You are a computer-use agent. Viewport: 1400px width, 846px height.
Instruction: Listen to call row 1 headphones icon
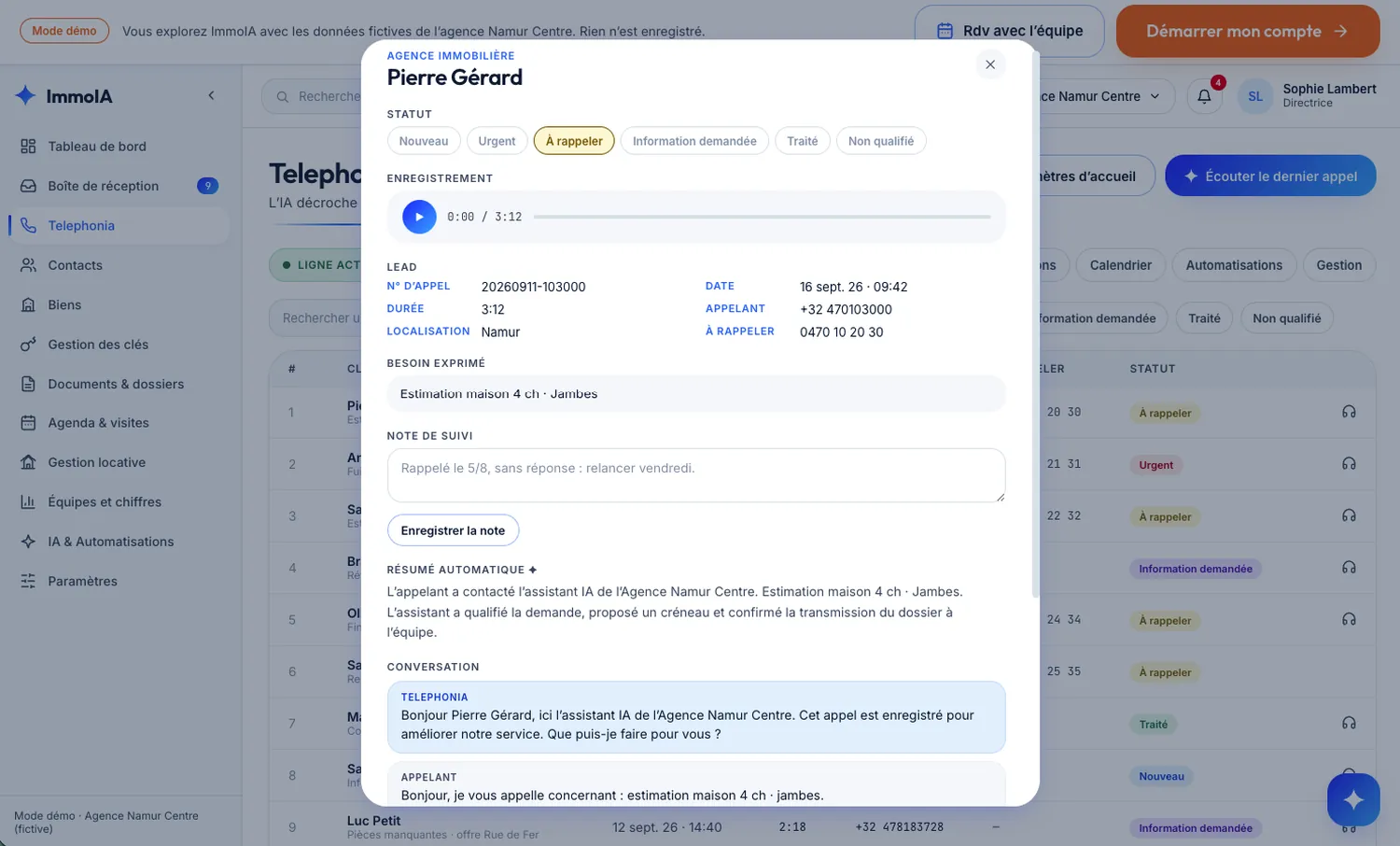click(1349, 412)
